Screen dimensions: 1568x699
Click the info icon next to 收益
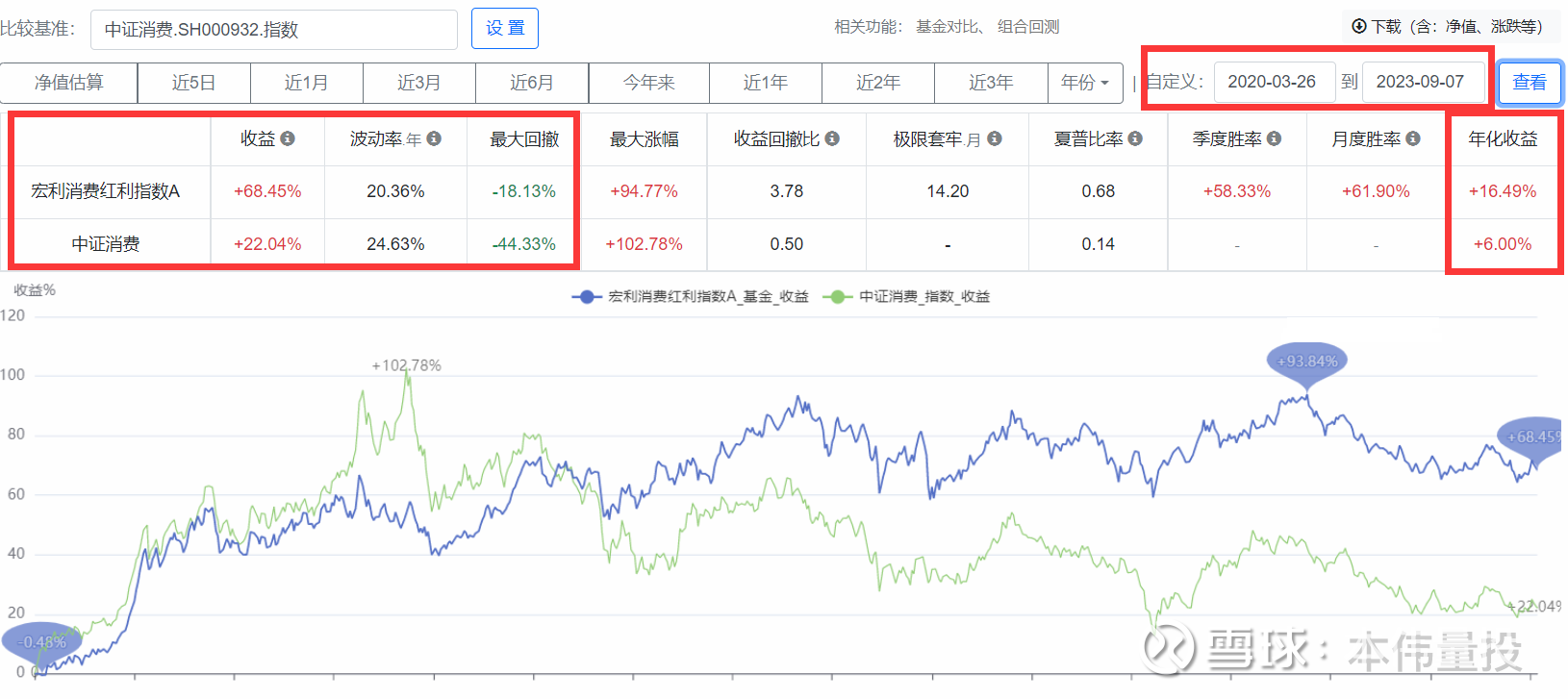coord(288,138)
